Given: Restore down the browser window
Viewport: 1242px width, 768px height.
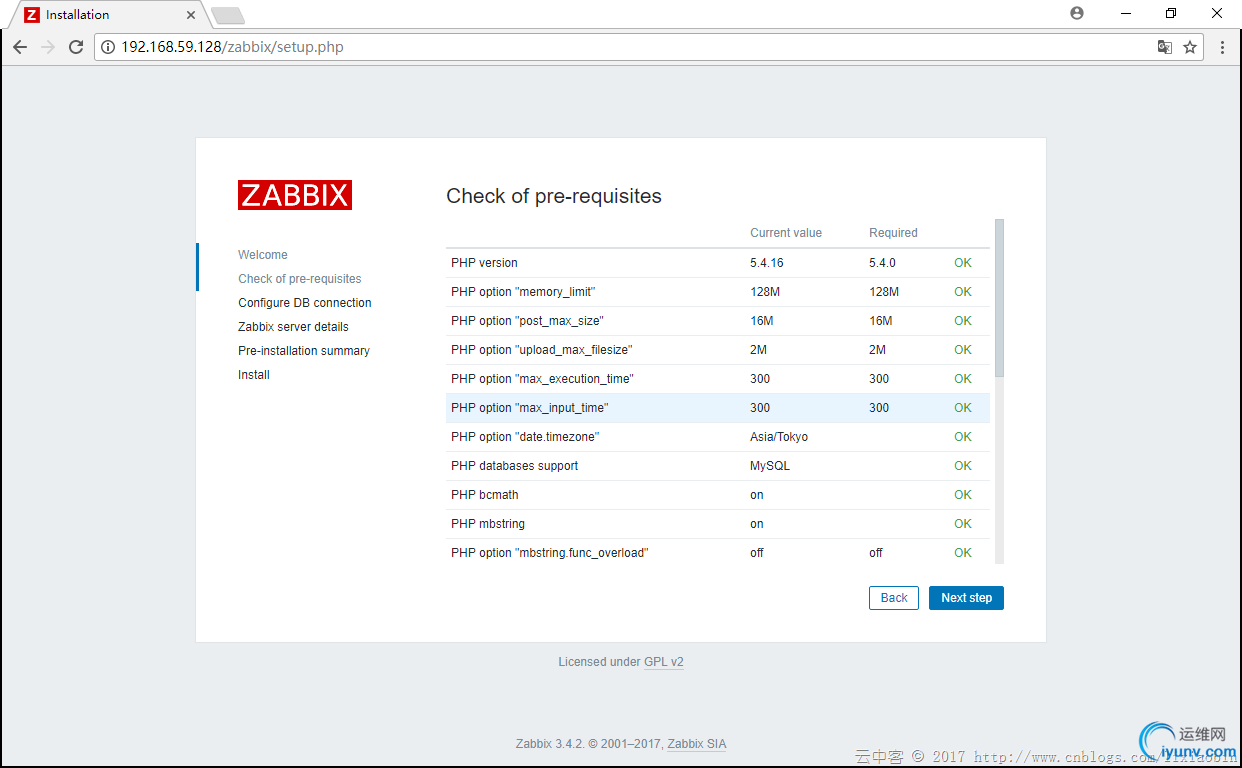Looking at the screenshot, I should click(x=1171, y=13).
